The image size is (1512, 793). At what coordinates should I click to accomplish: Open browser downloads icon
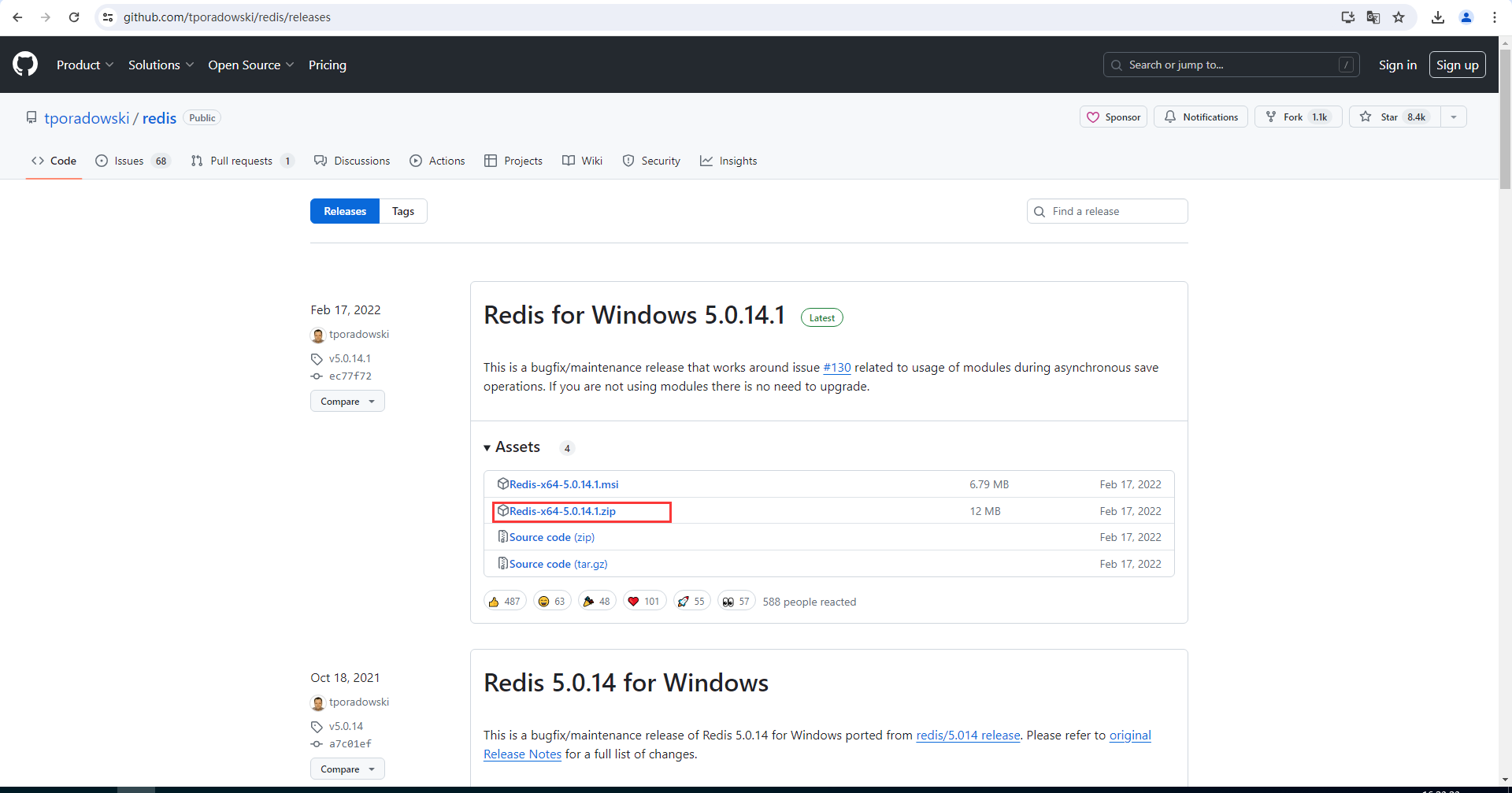(1438, 17)
